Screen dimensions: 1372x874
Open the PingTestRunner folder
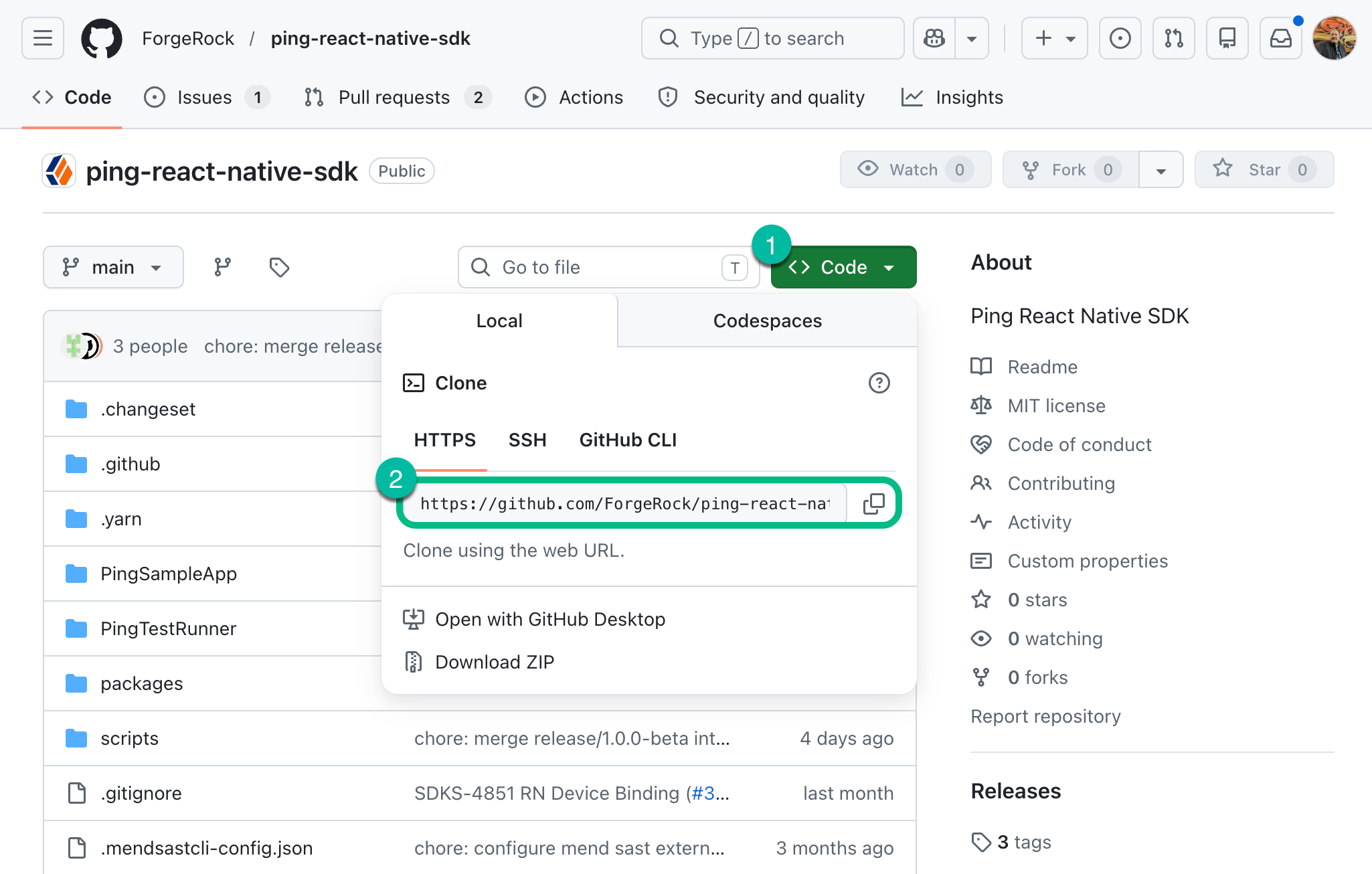169,628
